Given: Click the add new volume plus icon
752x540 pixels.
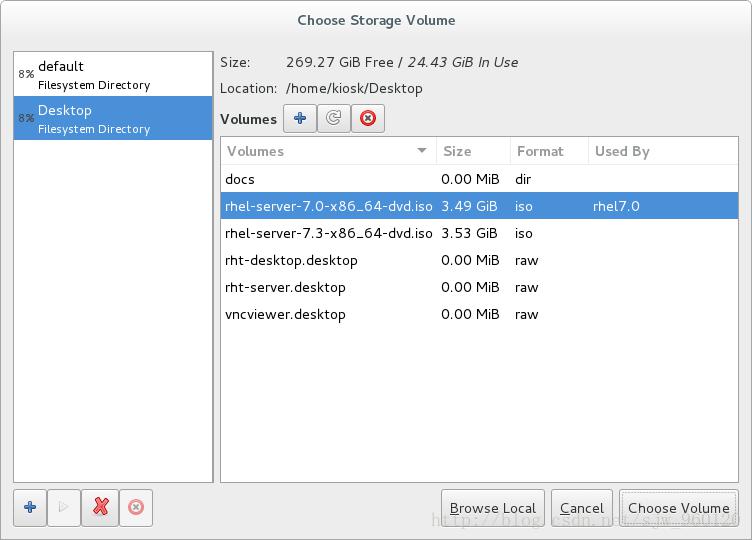Looking at the screenshot, I should 299,119.
